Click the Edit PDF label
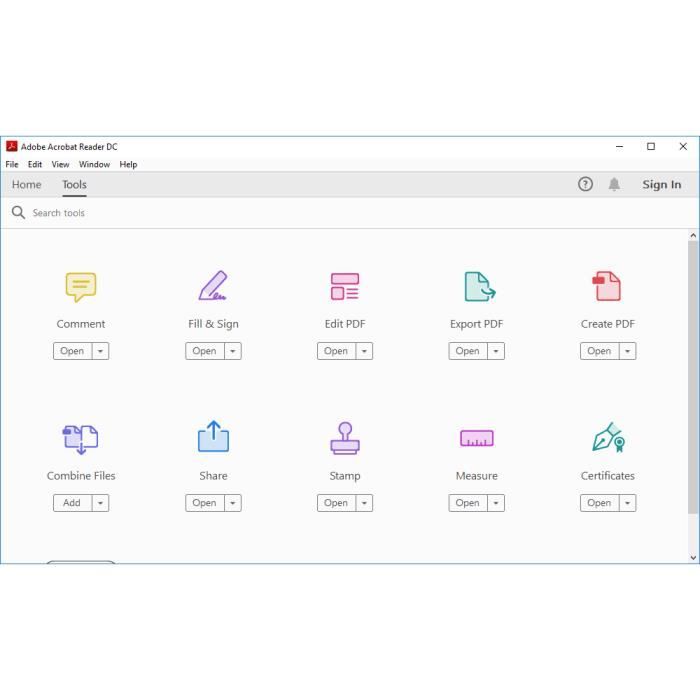Image resolution: width=700 pixels, height=700 pixels. coord(345,324)
